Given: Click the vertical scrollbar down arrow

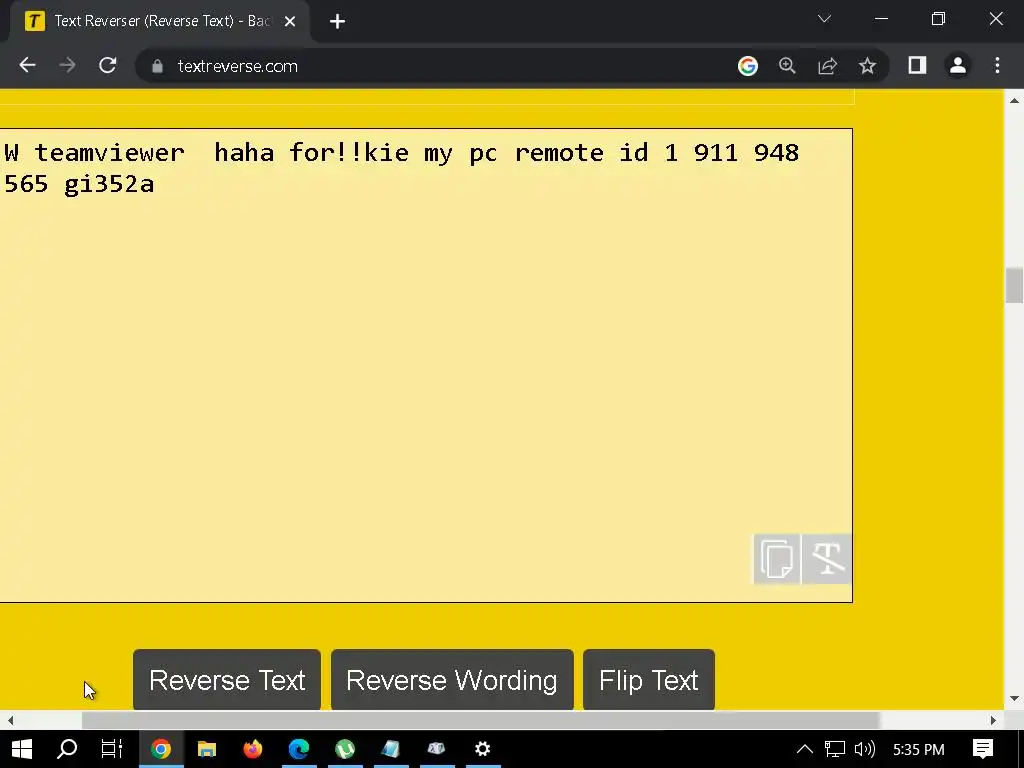Looking at the screenshot, I should [x=1014, y=699].
